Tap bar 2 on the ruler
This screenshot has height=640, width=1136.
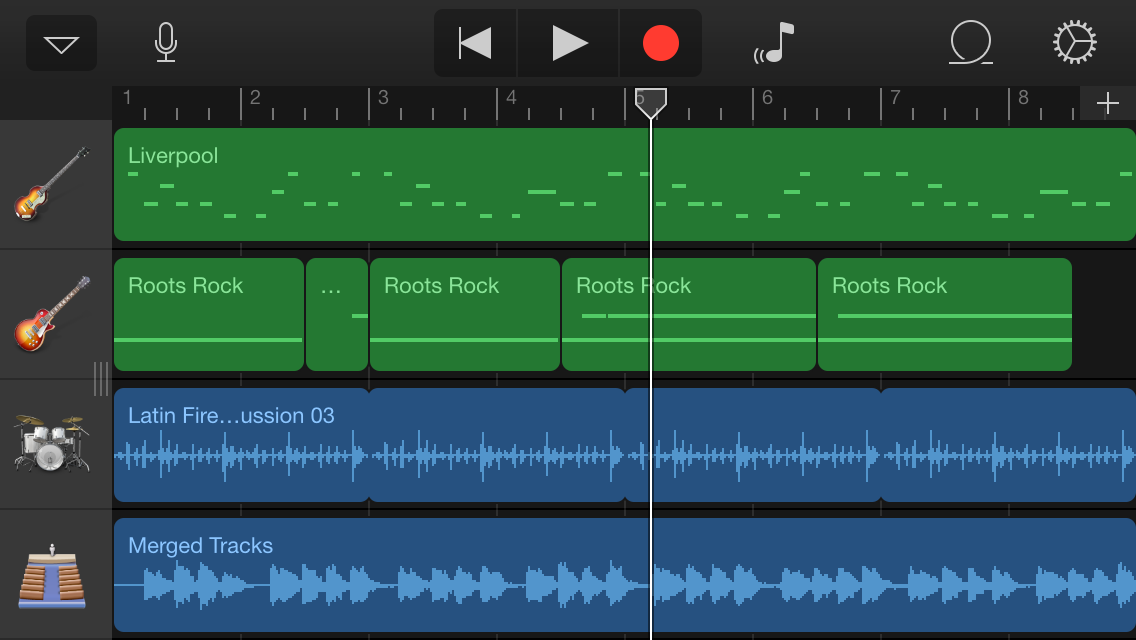pos(255,97)
